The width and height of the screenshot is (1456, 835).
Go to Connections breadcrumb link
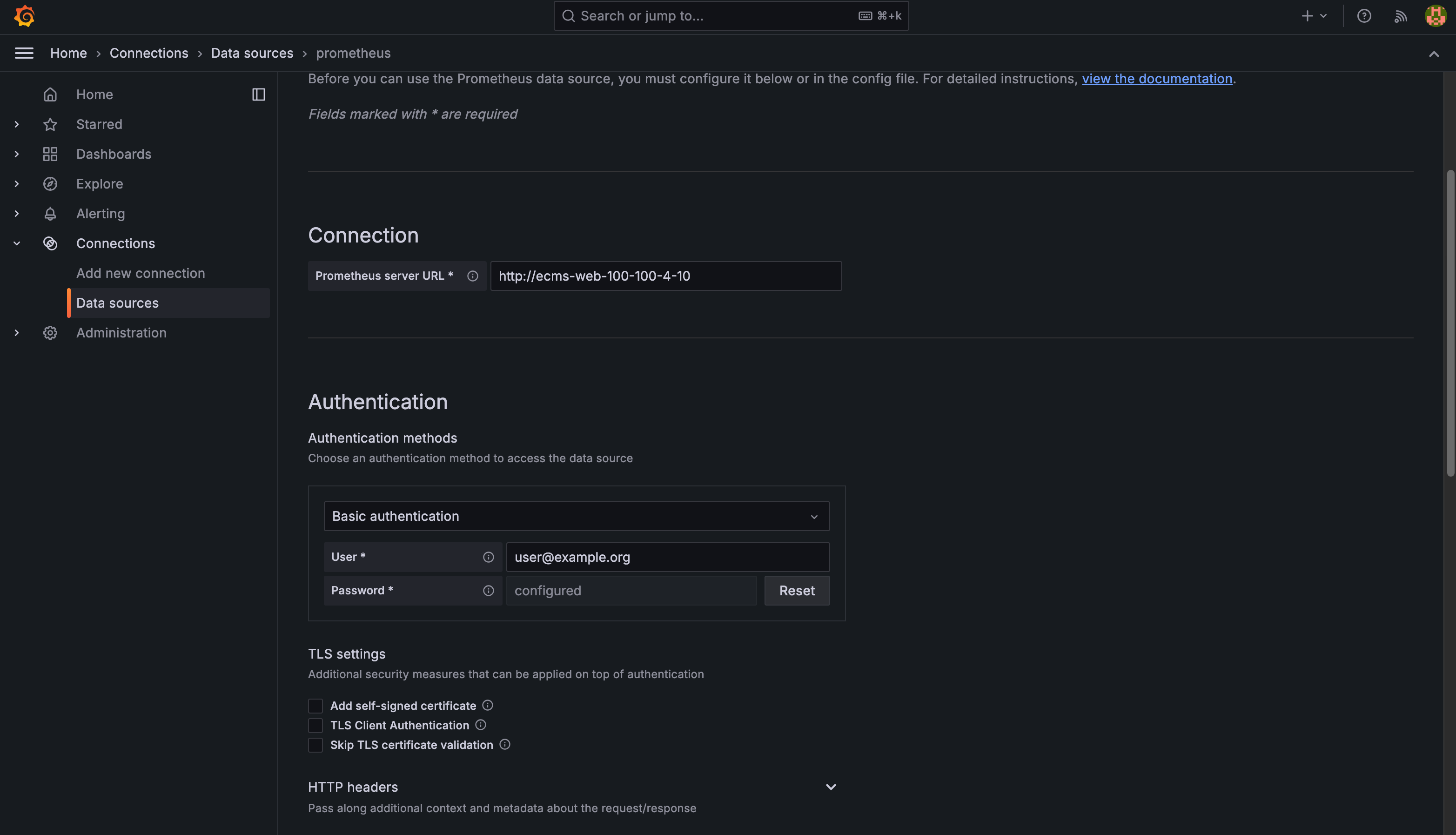(x=149, y=54)
